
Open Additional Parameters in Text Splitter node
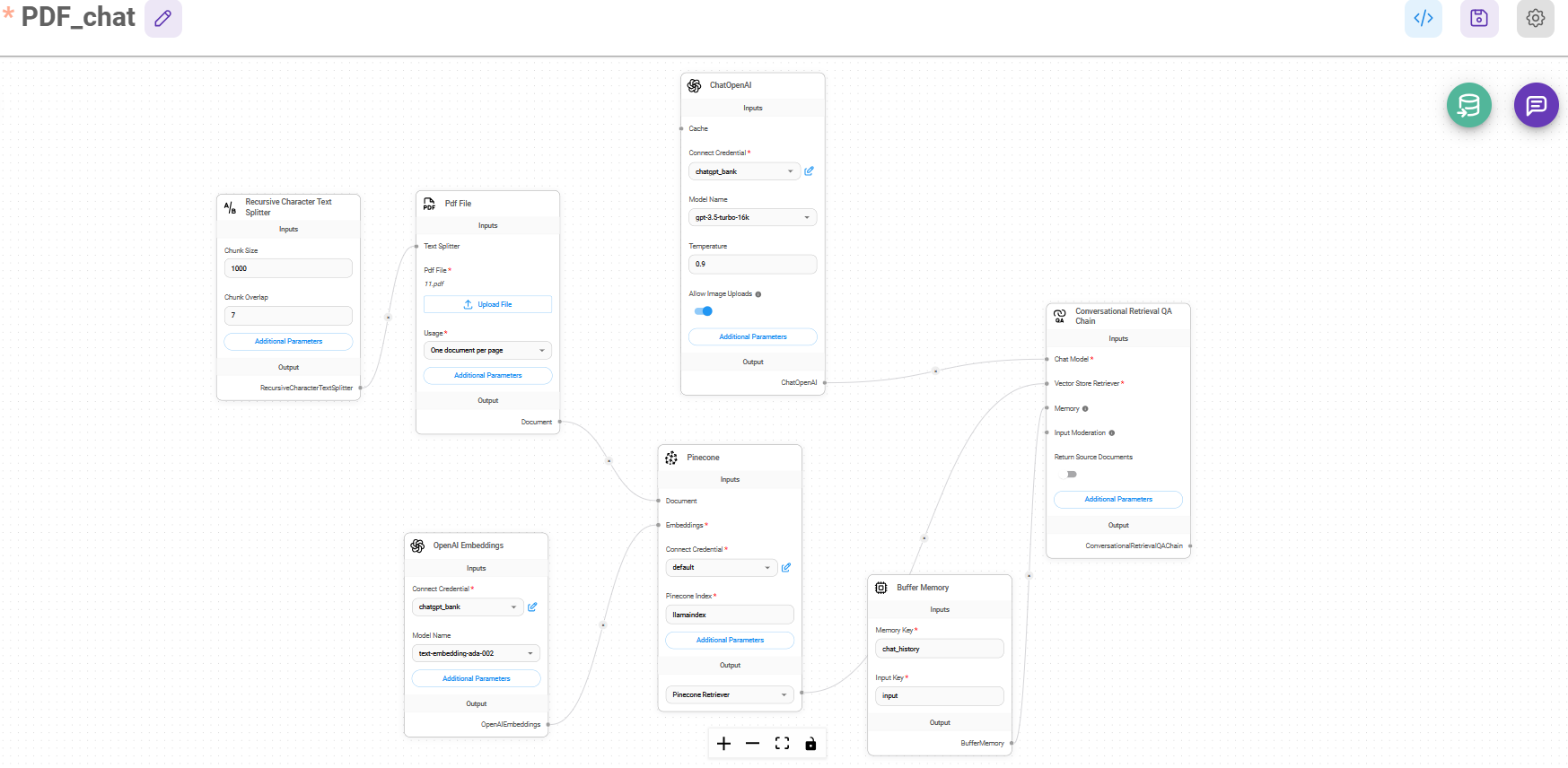[x=288, y=341]
